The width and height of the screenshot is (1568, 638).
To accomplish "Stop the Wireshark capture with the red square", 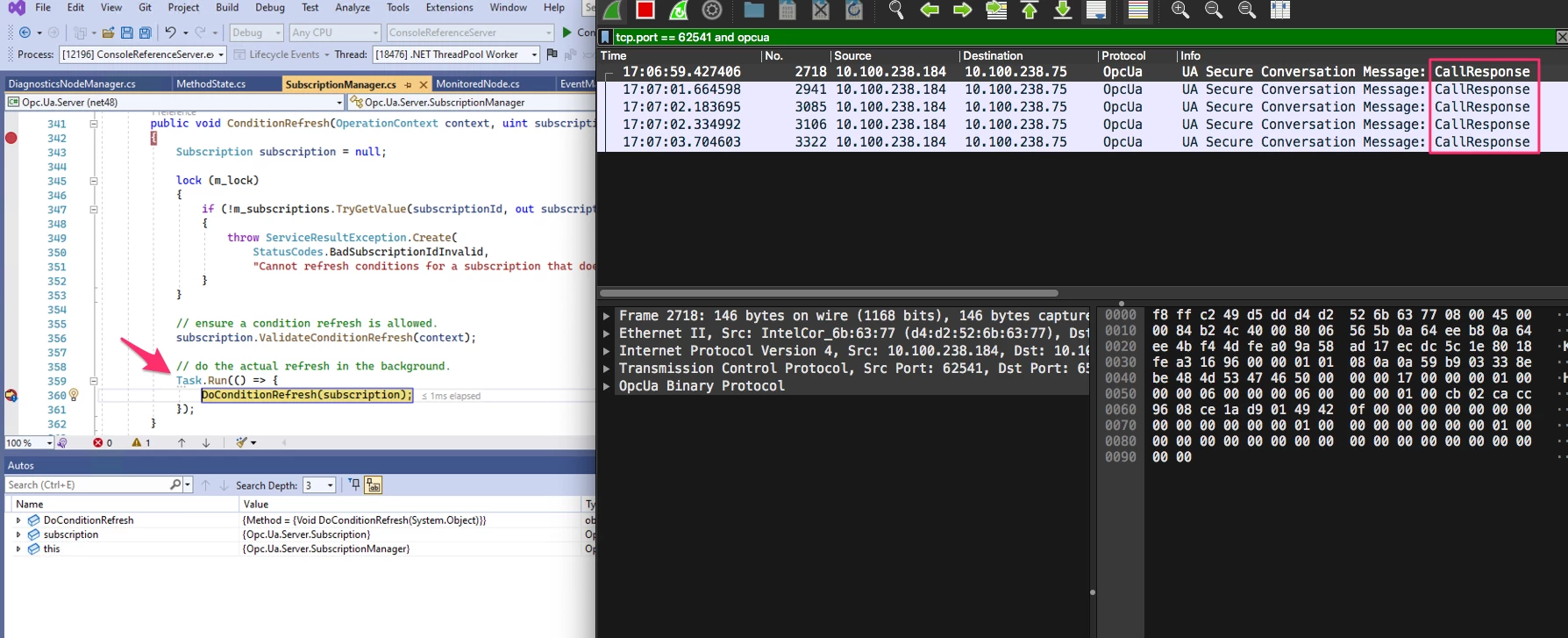I will click(645, 10).
